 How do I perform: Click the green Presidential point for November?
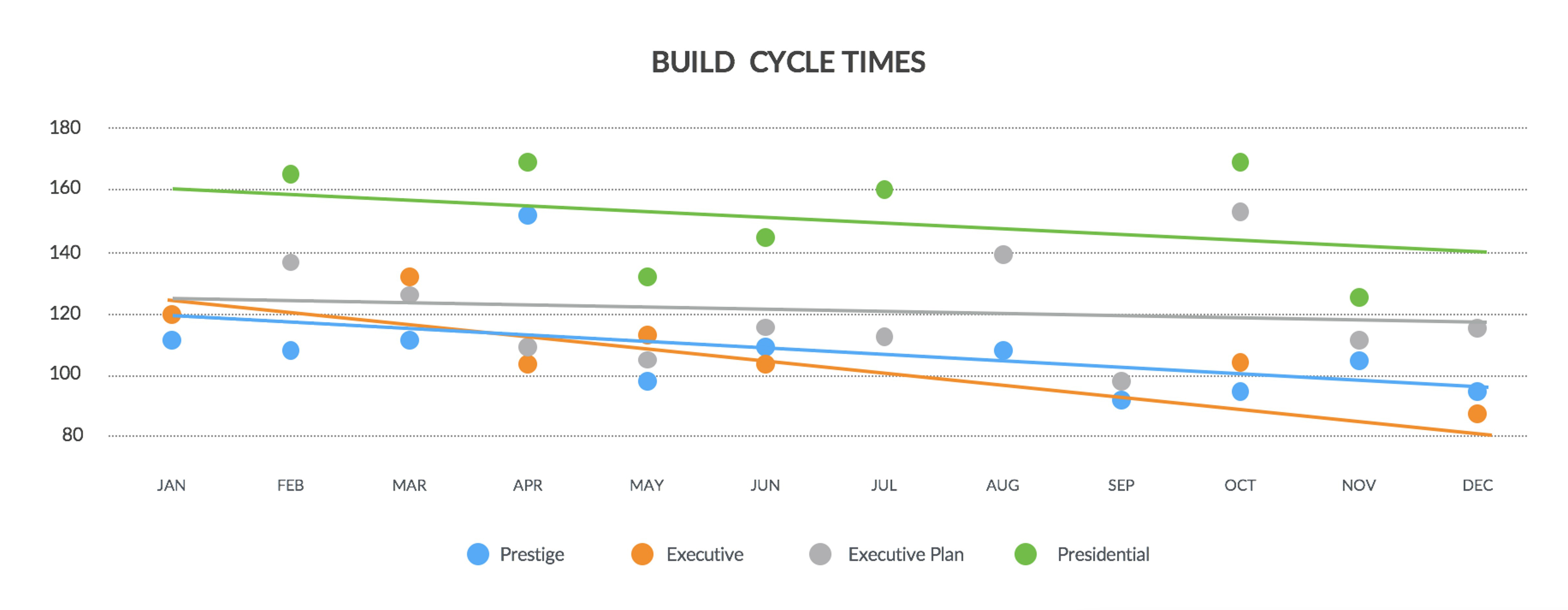(1359, 298)
